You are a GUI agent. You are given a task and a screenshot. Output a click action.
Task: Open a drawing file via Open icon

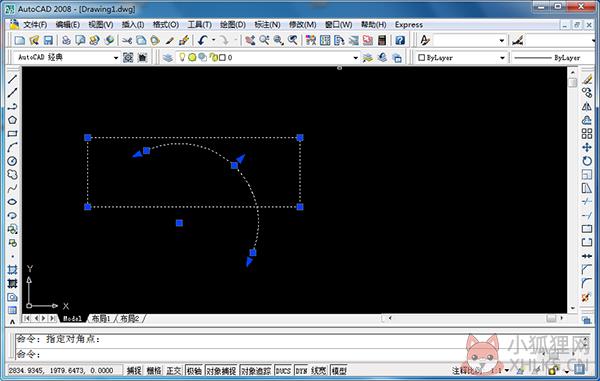(34, 40)
